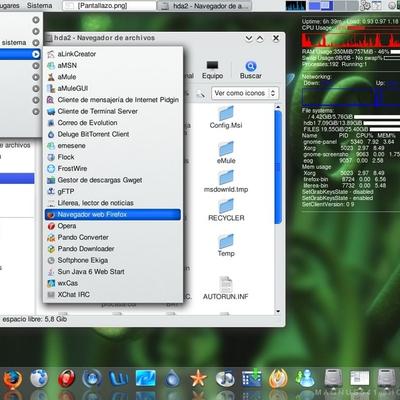Screen dimensions: 400x400
Task: Select the RECYCLER folder
Action: click(226, 210)
